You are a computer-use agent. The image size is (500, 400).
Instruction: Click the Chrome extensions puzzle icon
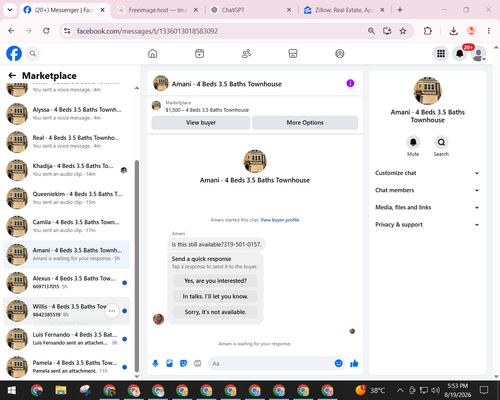click(x=428, y=31)
